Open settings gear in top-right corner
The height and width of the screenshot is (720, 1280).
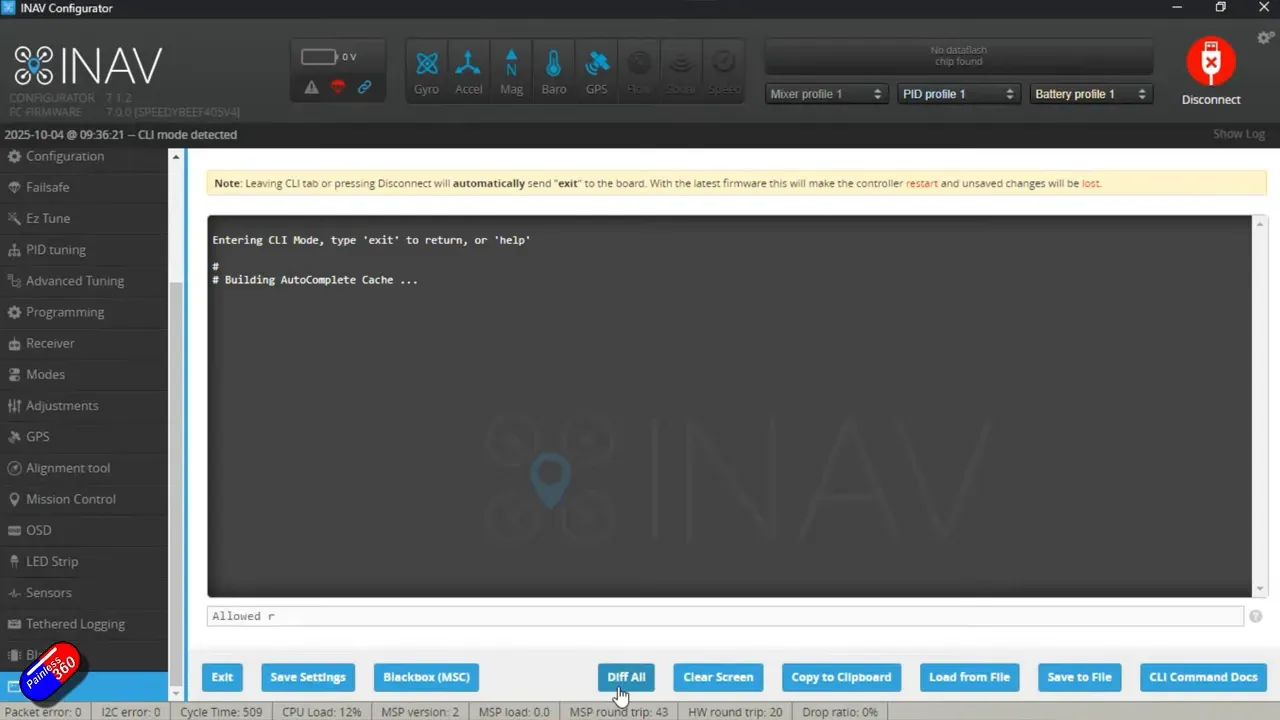(x=1265, y=38)
